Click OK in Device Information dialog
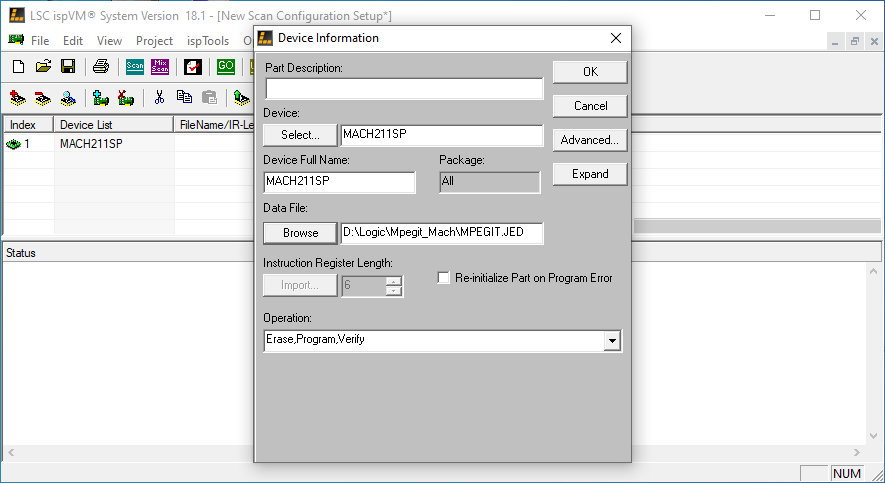Screen dimensions: 885x483 [x=589, y=72]
